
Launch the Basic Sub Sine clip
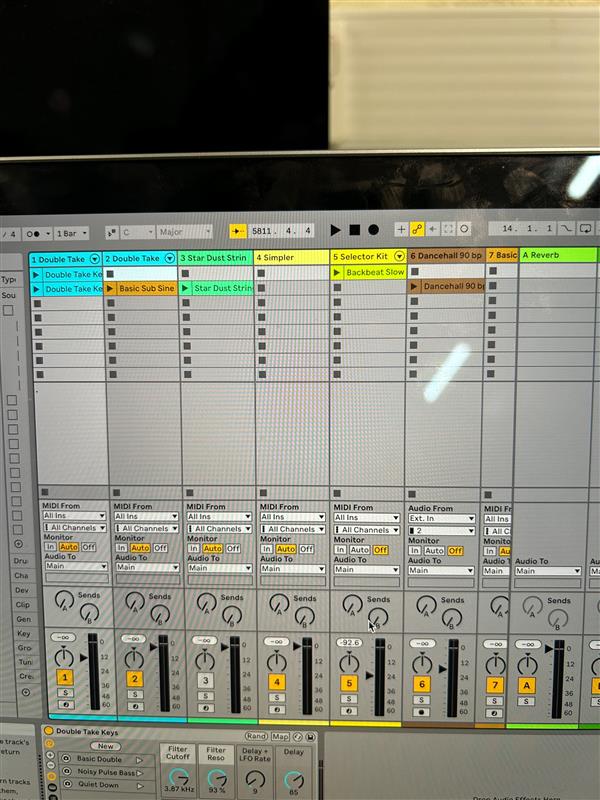[110, 288]
